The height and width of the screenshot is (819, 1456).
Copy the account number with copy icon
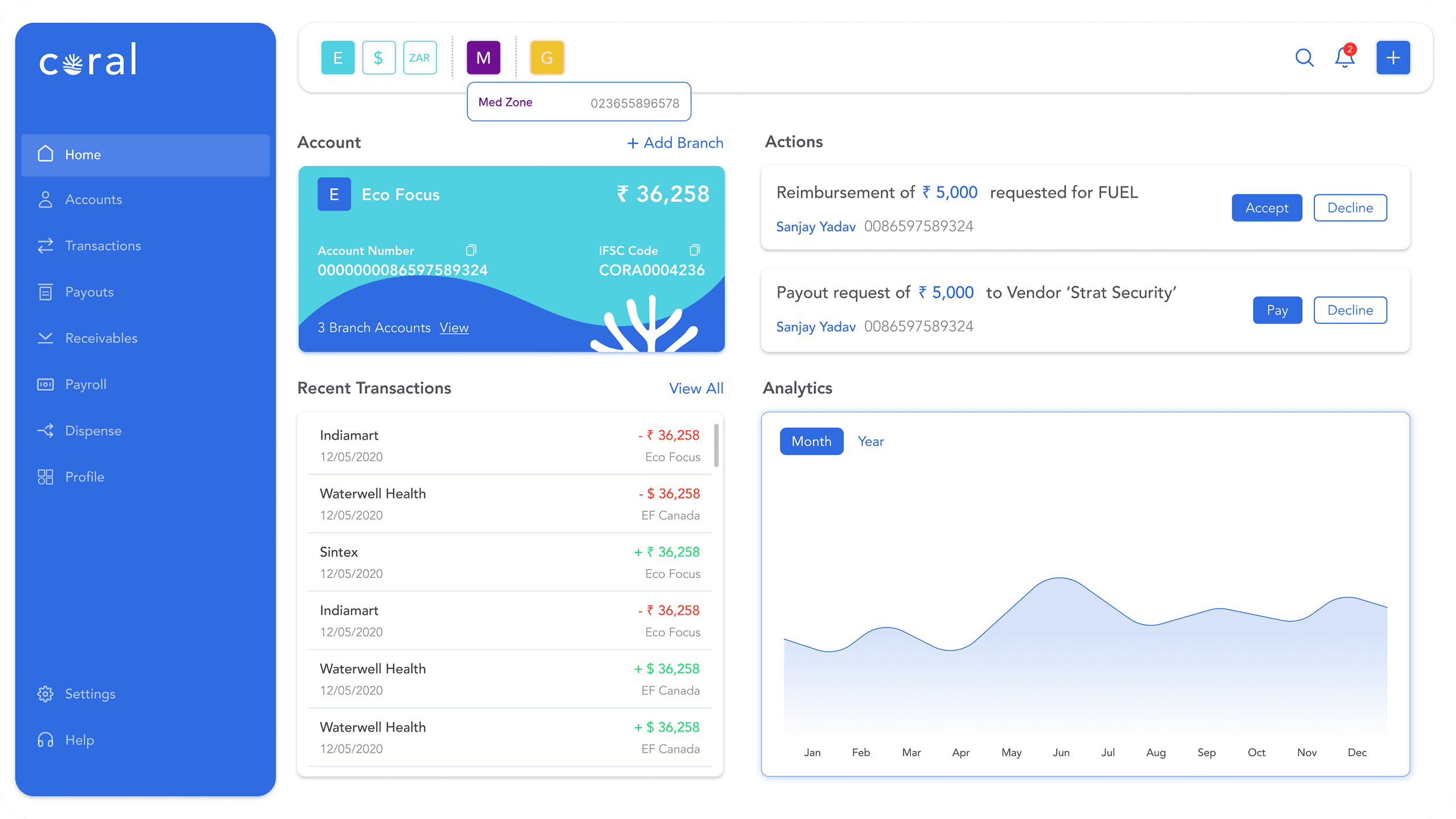point(471,250)
